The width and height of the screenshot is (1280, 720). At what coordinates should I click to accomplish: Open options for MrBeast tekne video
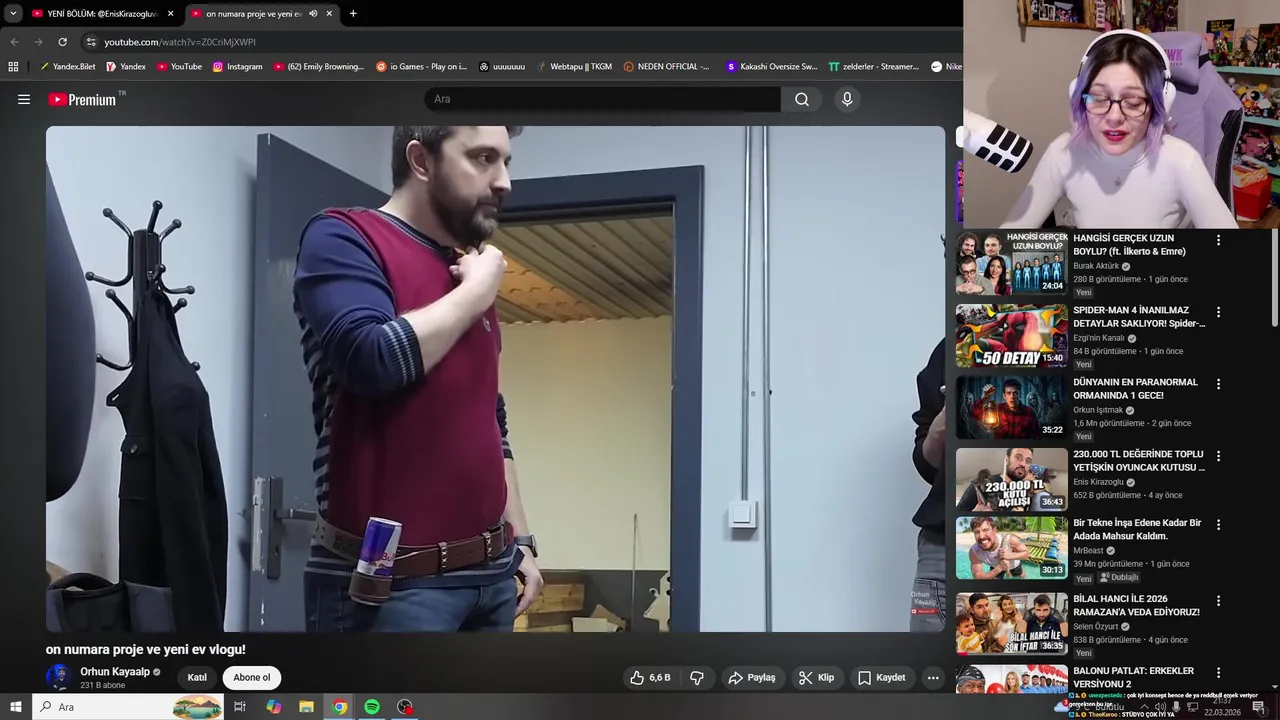click(x=1218, y=524)
